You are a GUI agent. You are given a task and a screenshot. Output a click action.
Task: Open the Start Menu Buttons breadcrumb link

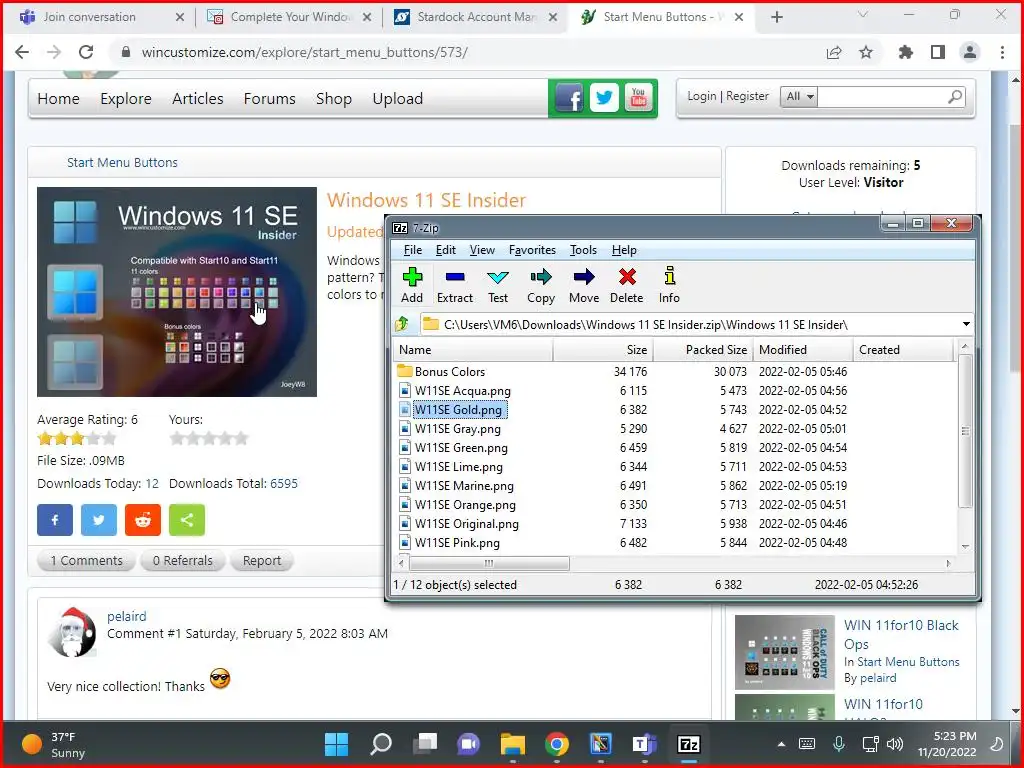122,163
